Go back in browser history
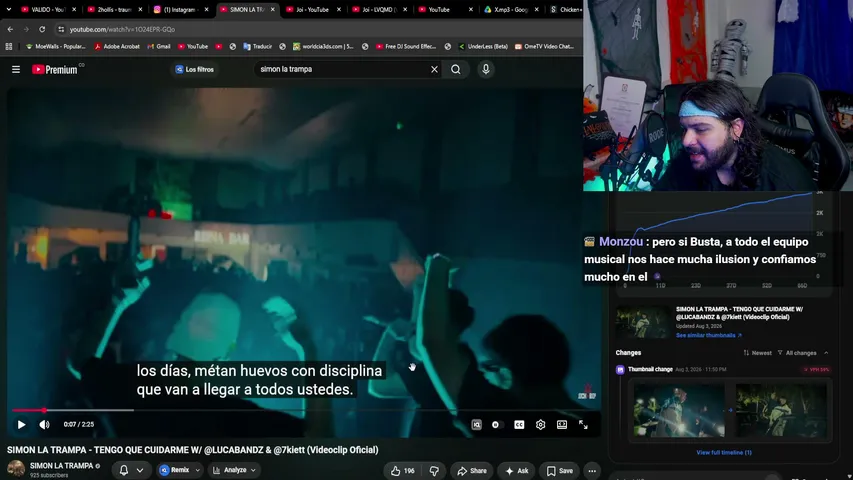Screen dimensions: 853x480 click(x=10, y=29)
